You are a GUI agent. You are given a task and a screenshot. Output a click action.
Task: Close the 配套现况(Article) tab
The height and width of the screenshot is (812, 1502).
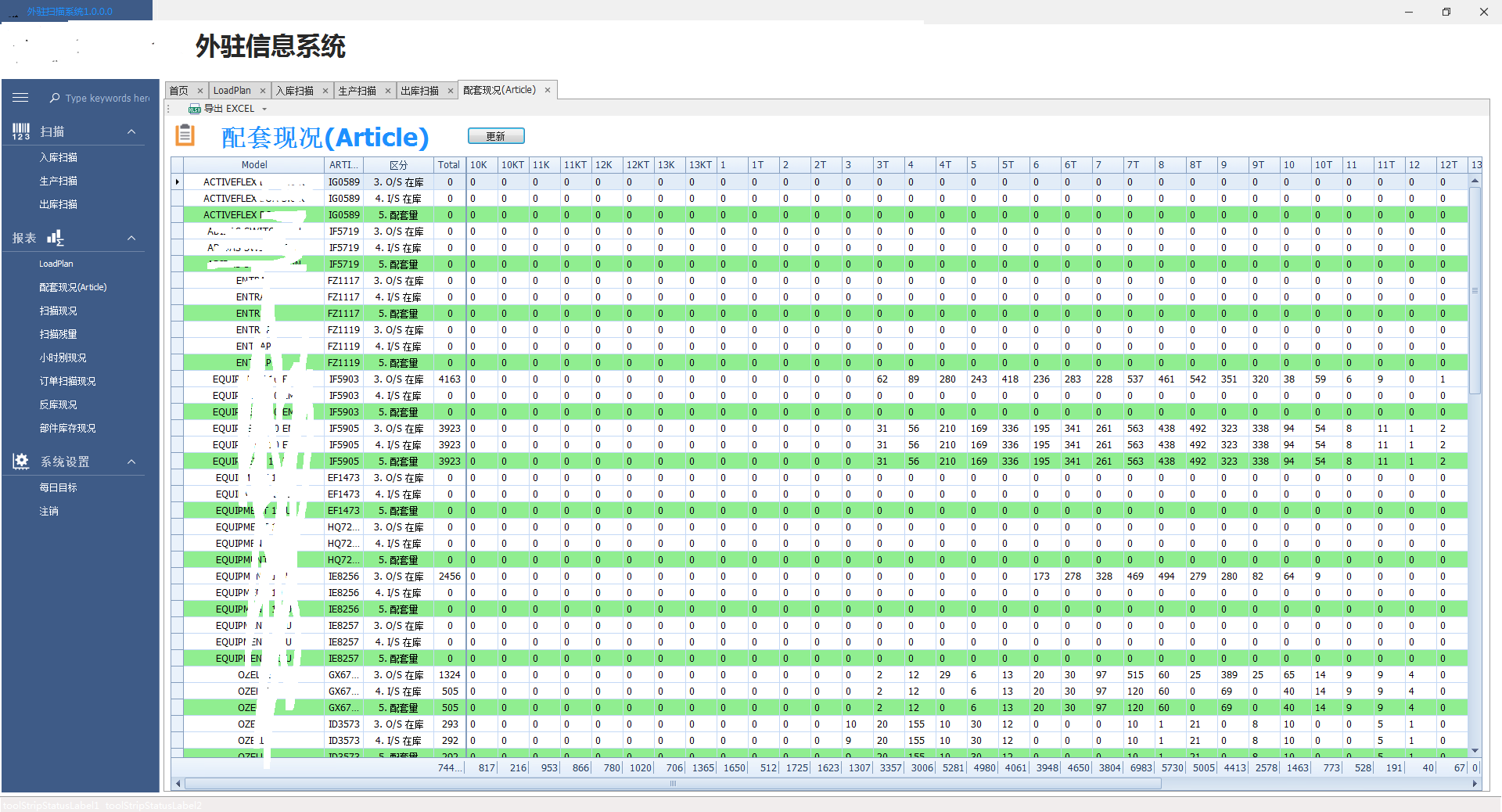[x=548, y=90]
